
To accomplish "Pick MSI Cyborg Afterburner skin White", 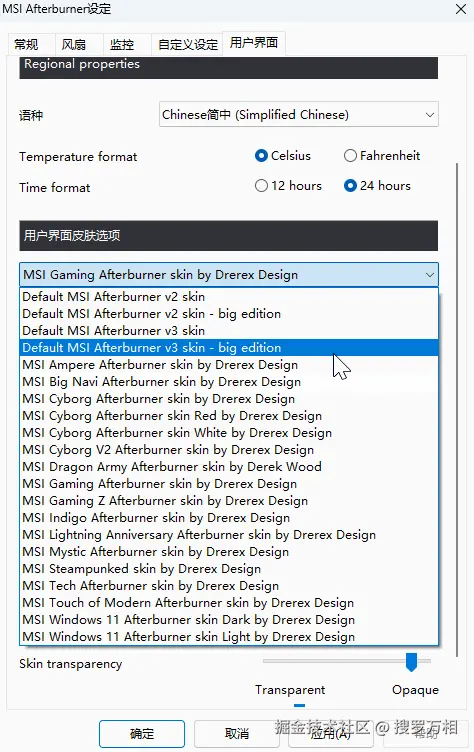I will [229, 433].
